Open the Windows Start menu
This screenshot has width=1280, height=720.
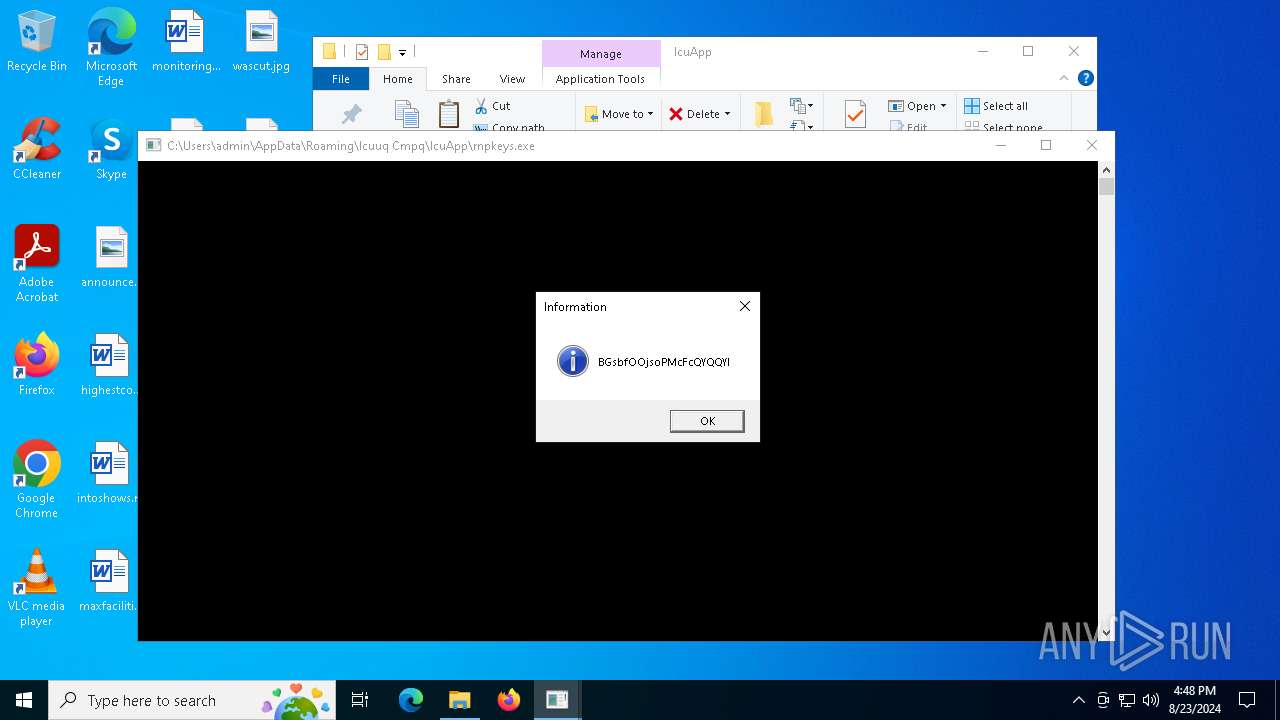[x=24, y=700]
